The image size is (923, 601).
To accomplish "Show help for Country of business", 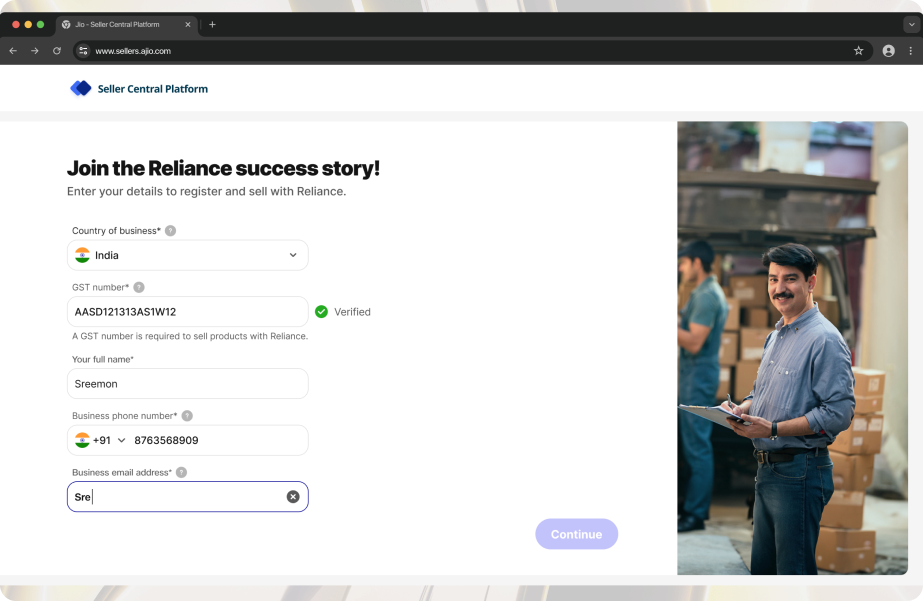I will pos(170,231).
